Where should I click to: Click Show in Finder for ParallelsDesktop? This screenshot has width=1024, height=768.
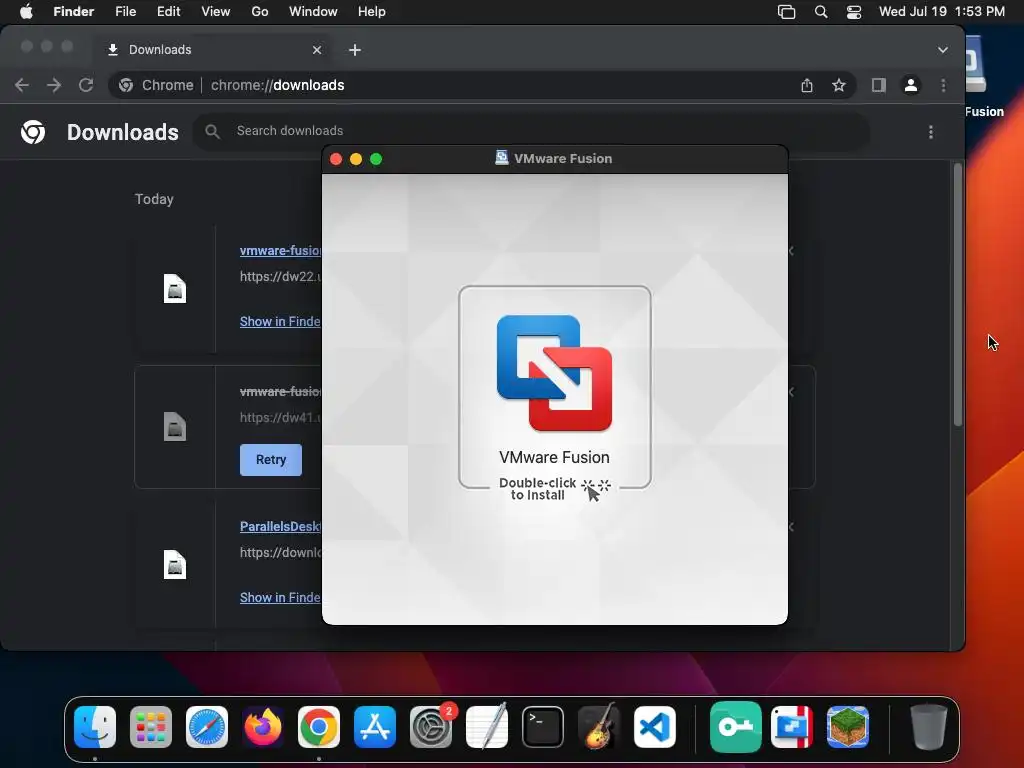point(280,598)
